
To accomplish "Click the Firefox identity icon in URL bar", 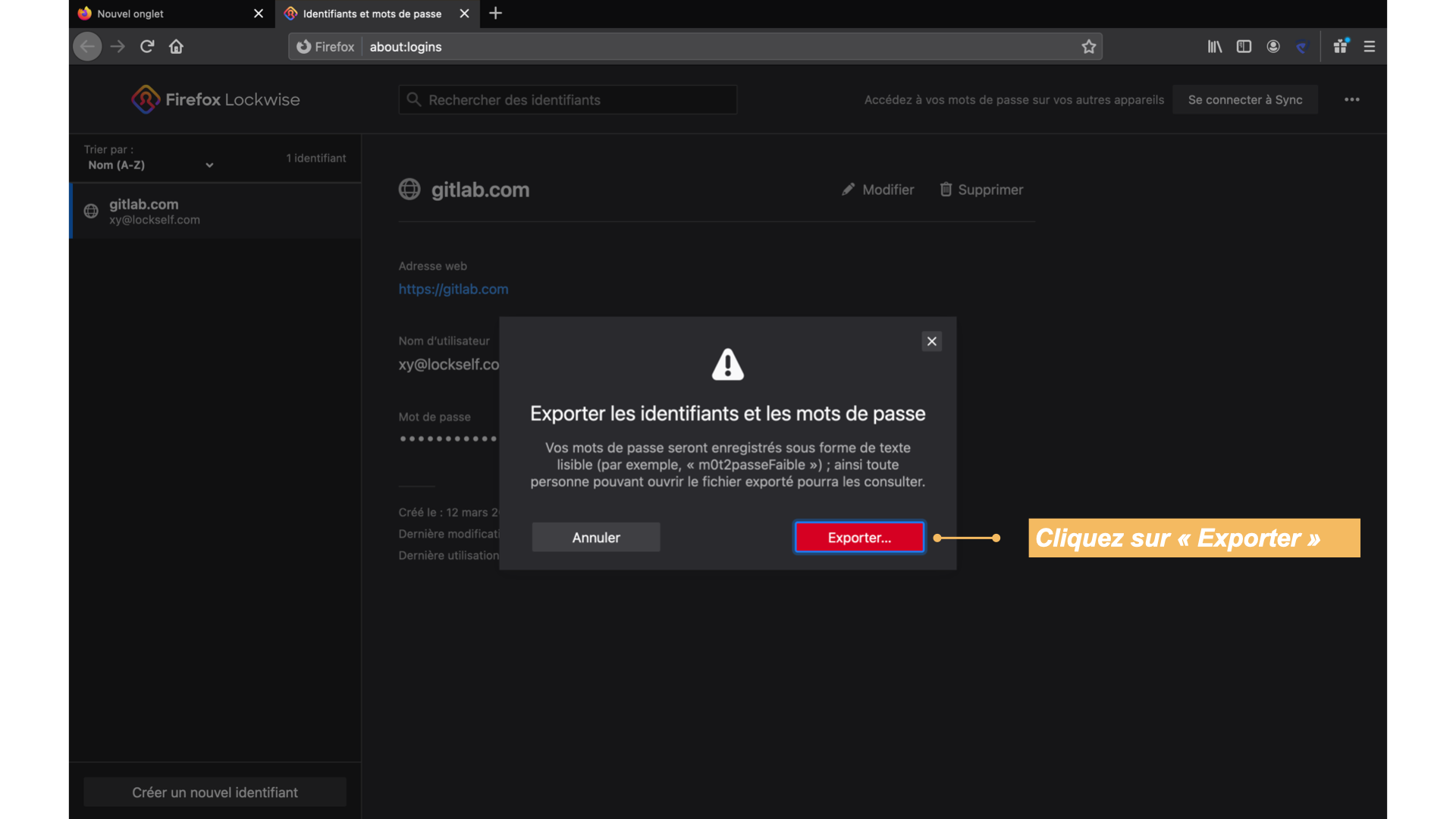I will click(325, 46).
